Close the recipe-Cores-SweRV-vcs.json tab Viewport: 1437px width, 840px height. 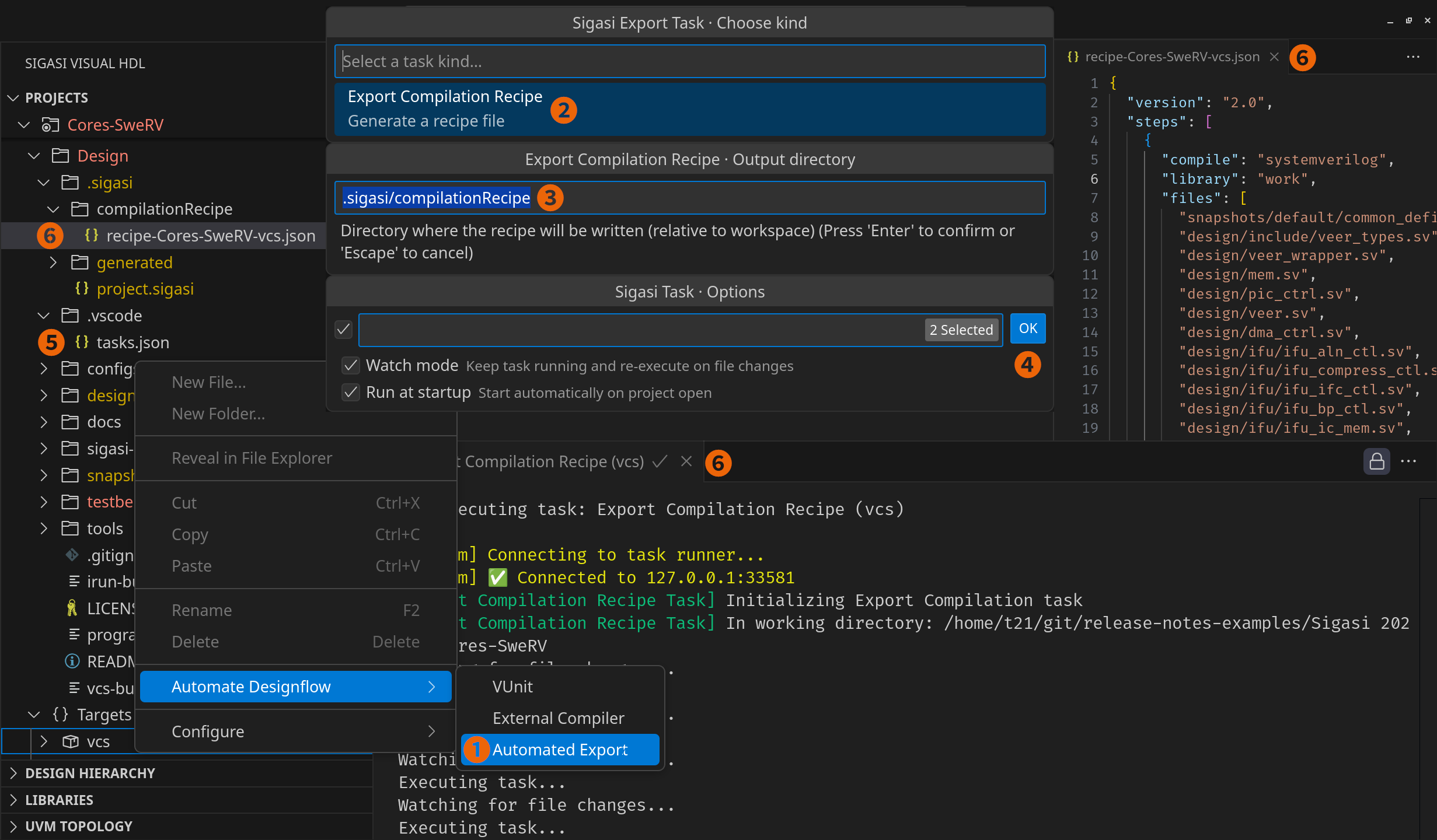coord(1275,57)
